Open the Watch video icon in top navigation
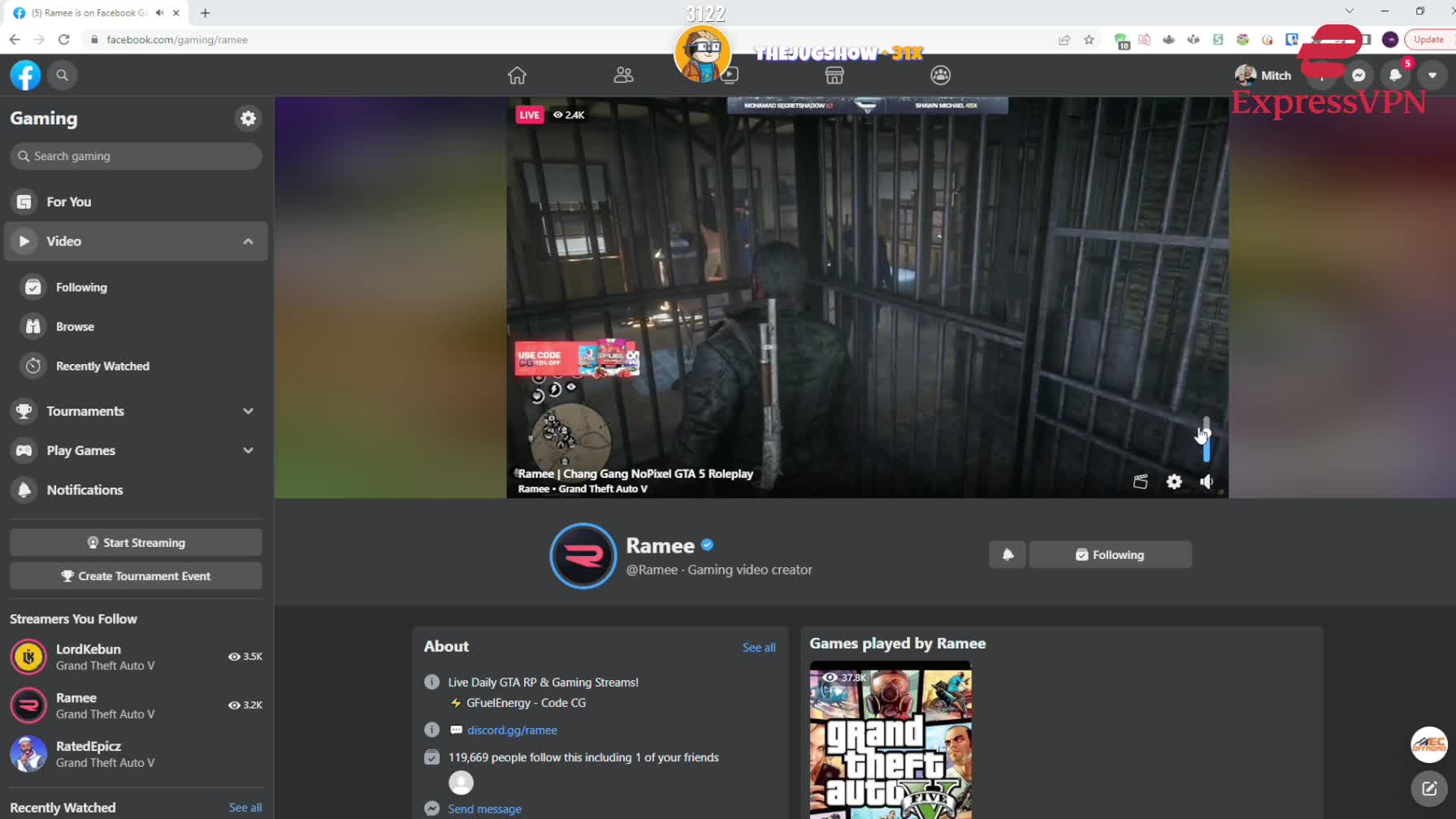This screenshot has height=819, width=1456. [x=730, y=76]
